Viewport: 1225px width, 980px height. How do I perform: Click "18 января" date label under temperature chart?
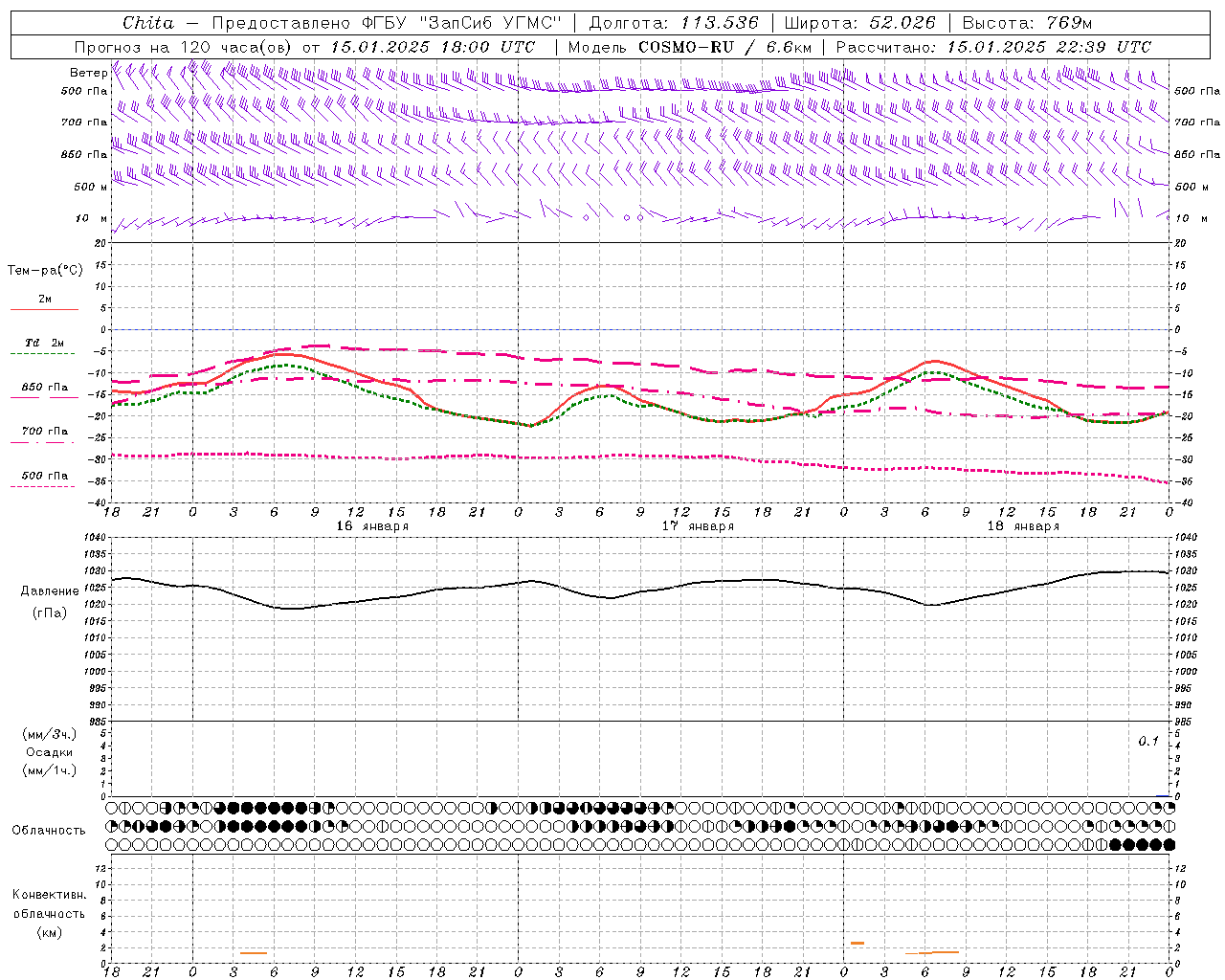point(1023,526)
